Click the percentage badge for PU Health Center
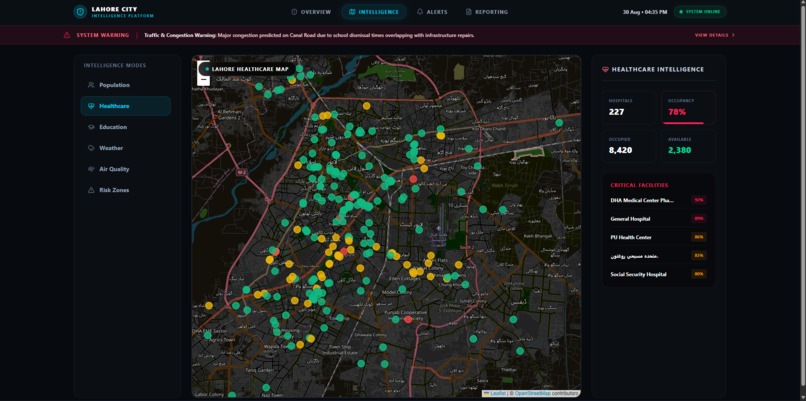Viewport: 806px width, 401px height. point(699,237)
